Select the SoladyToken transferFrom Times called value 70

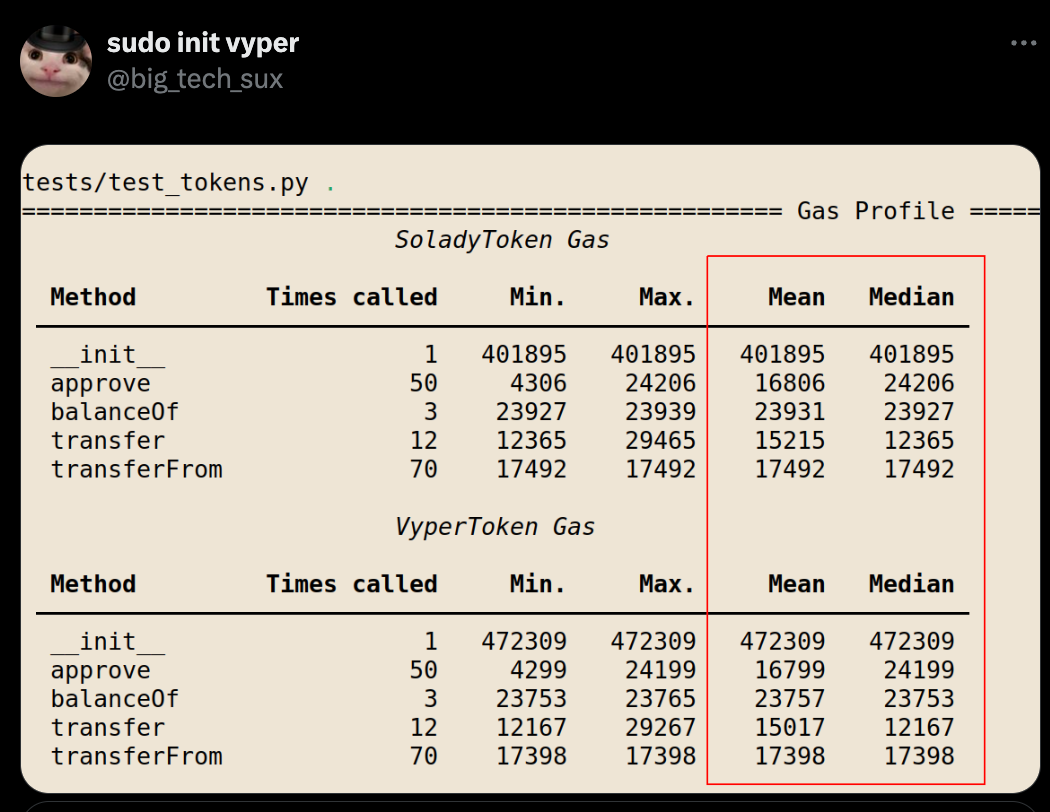423,469
